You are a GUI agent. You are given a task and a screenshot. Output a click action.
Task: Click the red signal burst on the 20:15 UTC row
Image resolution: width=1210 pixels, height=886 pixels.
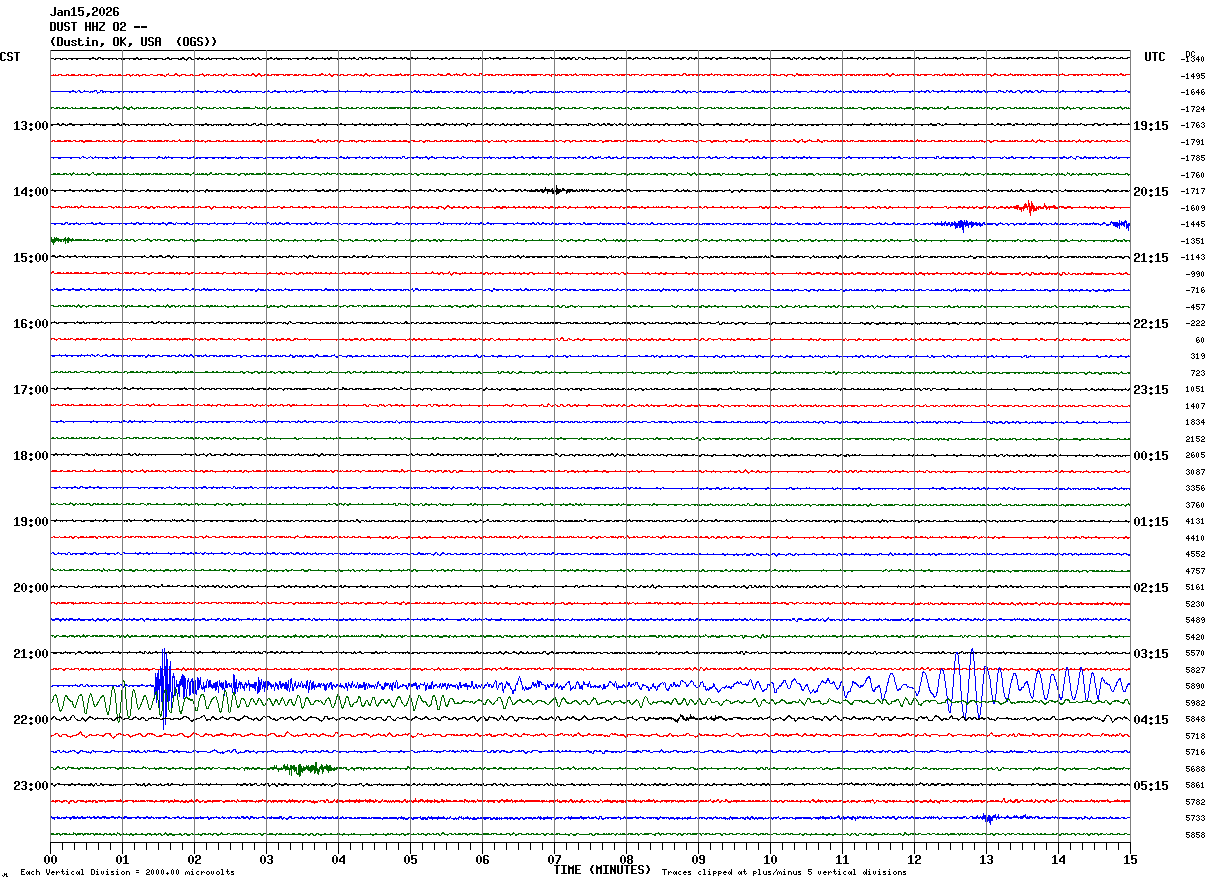1028,207
